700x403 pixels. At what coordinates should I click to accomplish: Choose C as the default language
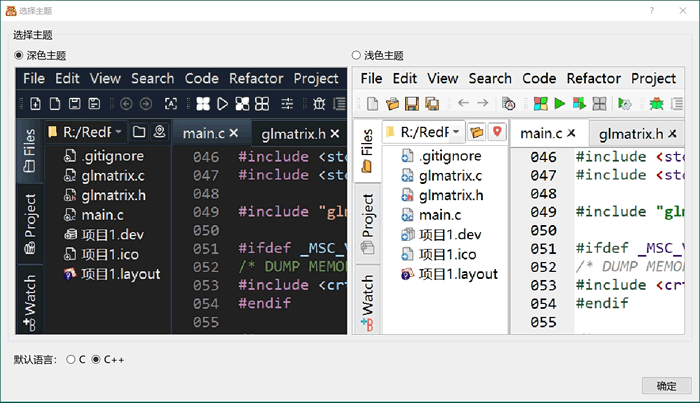tap(71, 359)
